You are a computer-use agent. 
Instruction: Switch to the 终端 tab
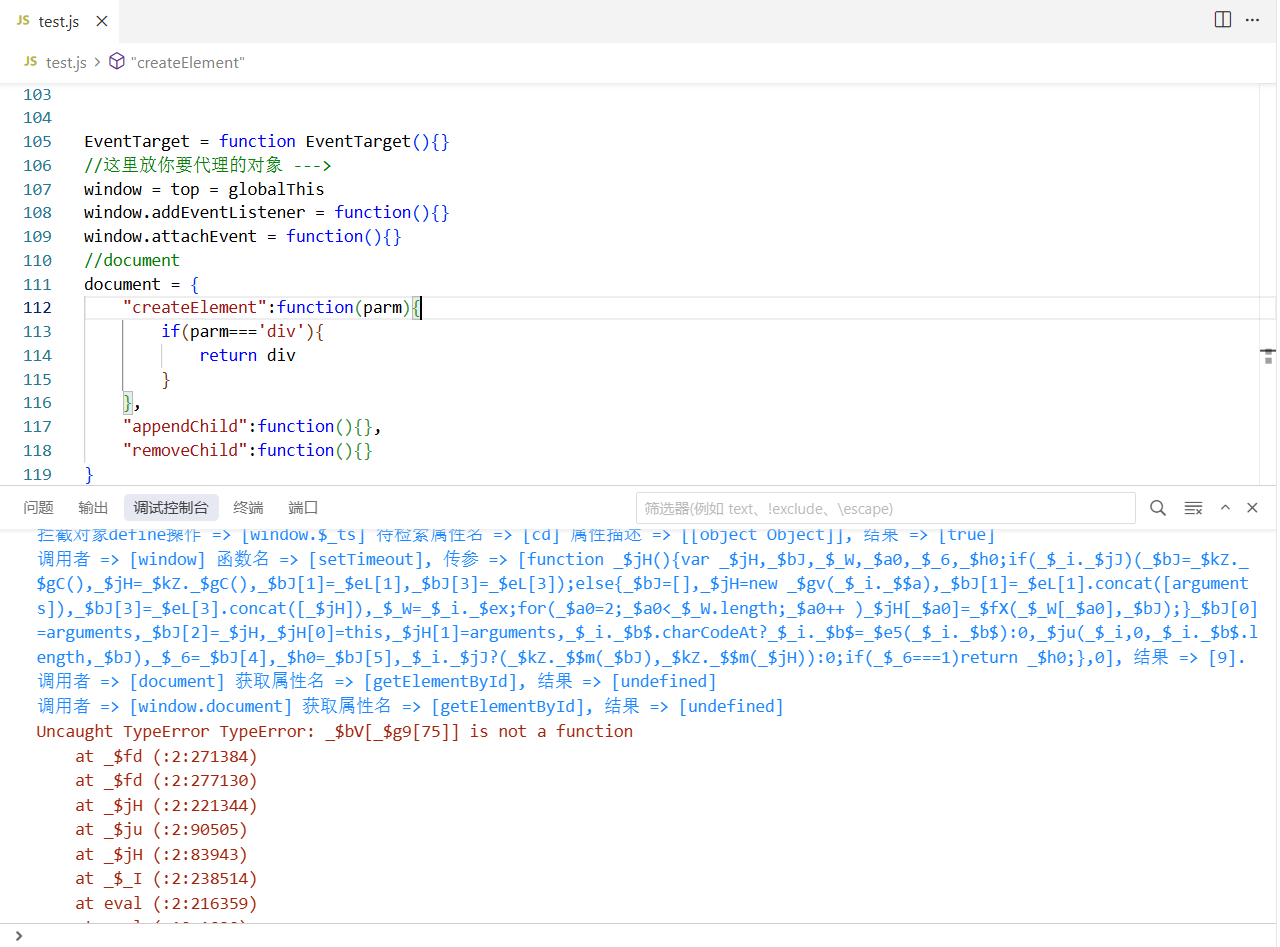point(248,508)
